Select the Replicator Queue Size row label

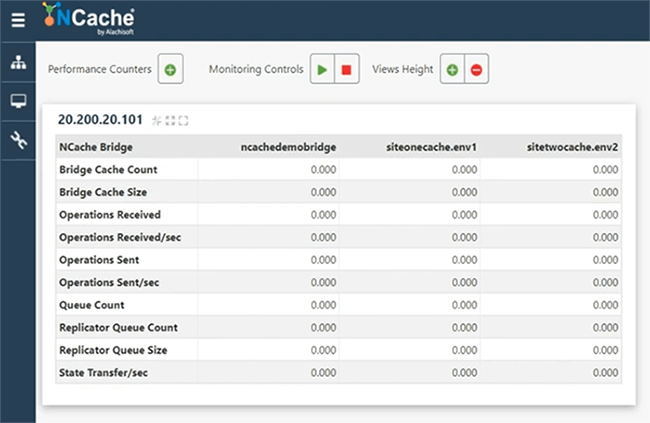point(113,350)
